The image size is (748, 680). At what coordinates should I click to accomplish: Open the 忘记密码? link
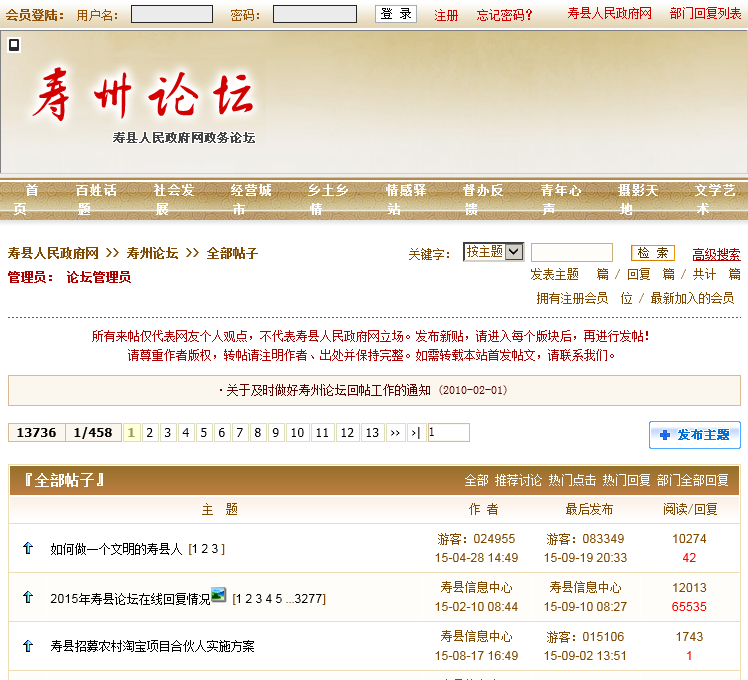[x=504, y=15]
